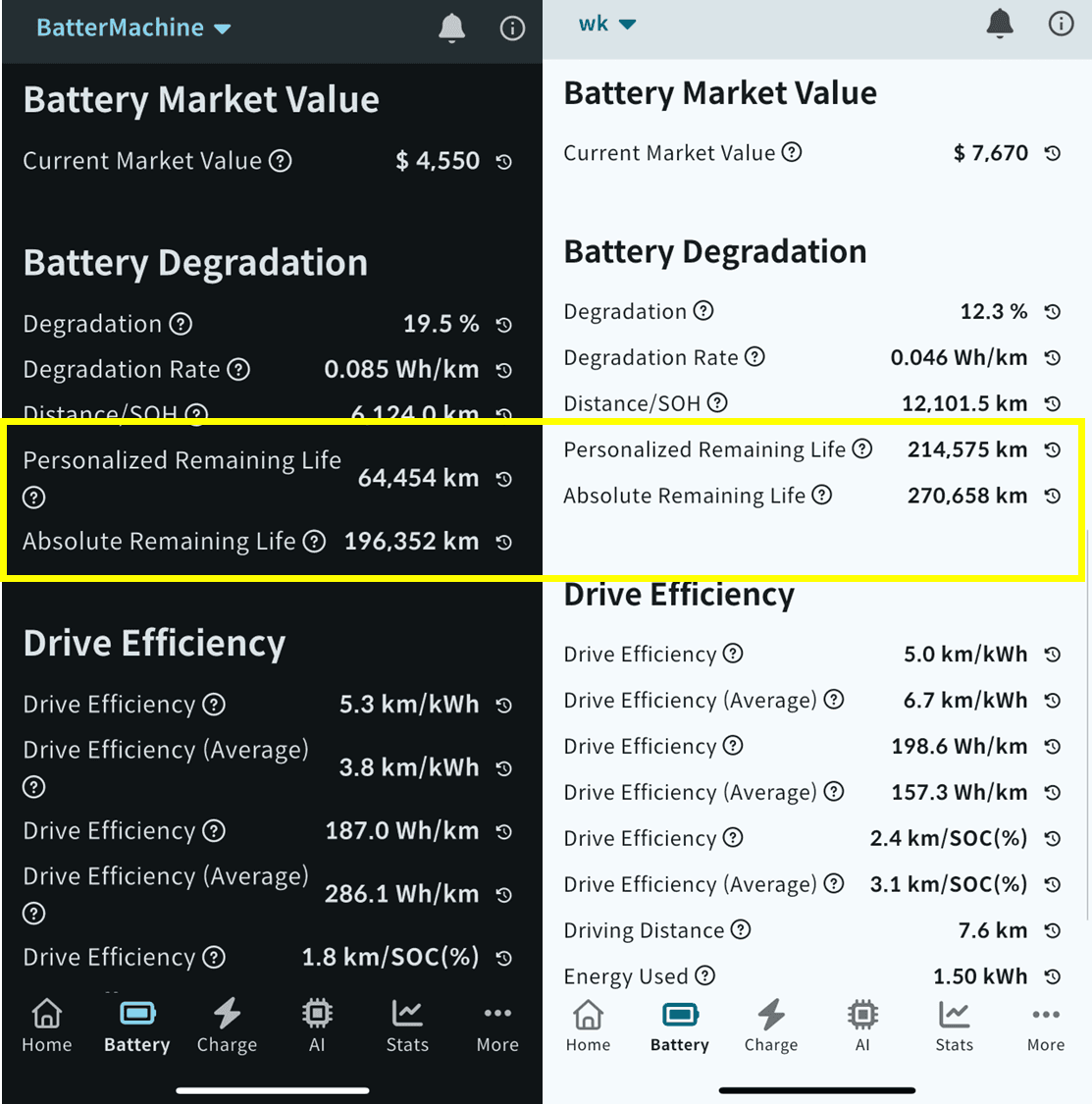
Task: Open Stats tab in wk screen
Action: 954,1025
